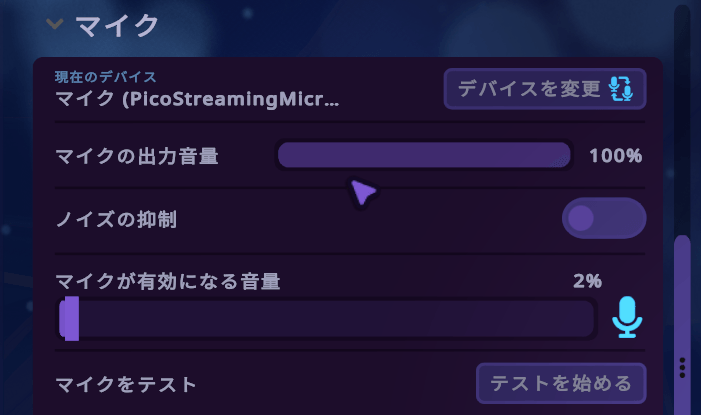Click the three-dot icon on the right edge

click(682, 367)
